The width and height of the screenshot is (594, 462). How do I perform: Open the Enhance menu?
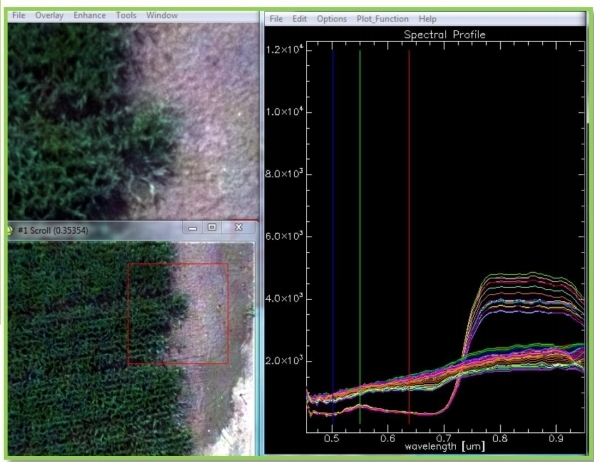(89, 16)
